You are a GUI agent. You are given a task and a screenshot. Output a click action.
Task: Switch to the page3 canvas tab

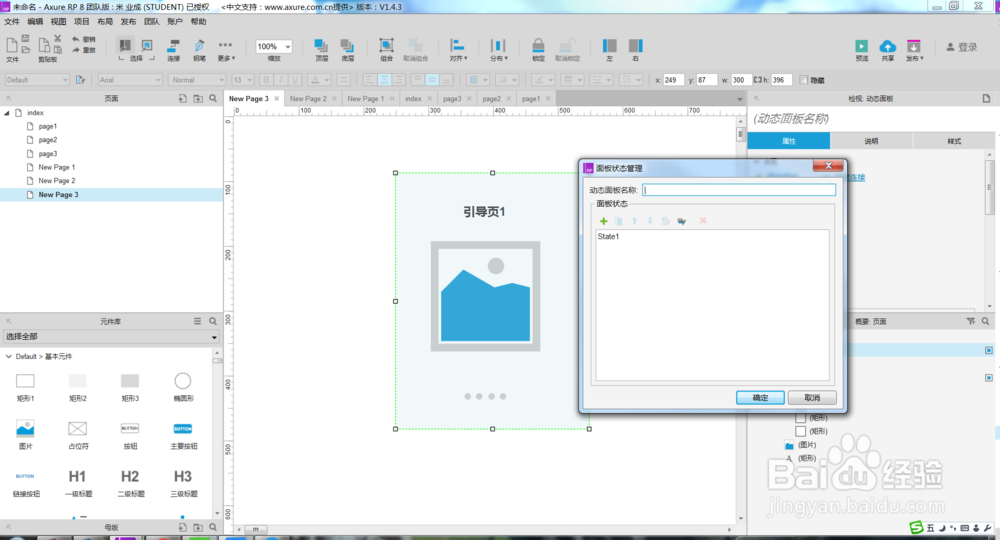pyautogui.click(x=452, y=99)
